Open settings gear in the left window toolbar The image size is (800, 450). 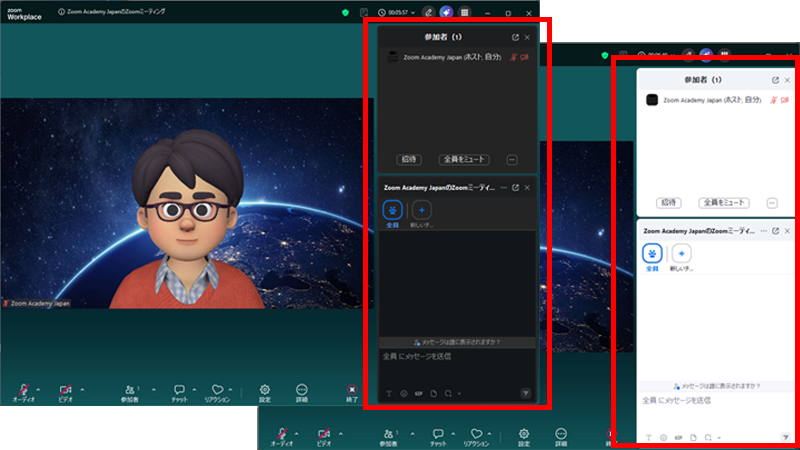tap(265, 390)
